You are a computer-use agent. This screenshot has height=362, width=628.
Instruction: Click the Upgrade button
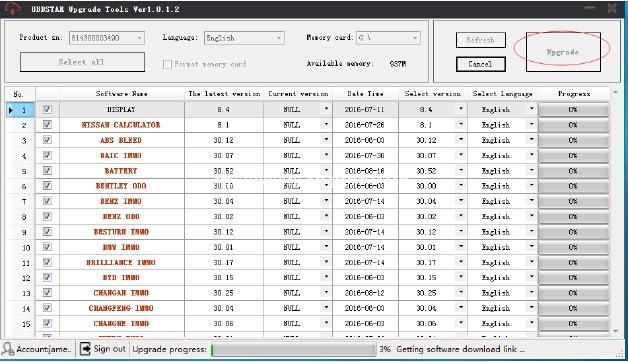tap(563, 52)
